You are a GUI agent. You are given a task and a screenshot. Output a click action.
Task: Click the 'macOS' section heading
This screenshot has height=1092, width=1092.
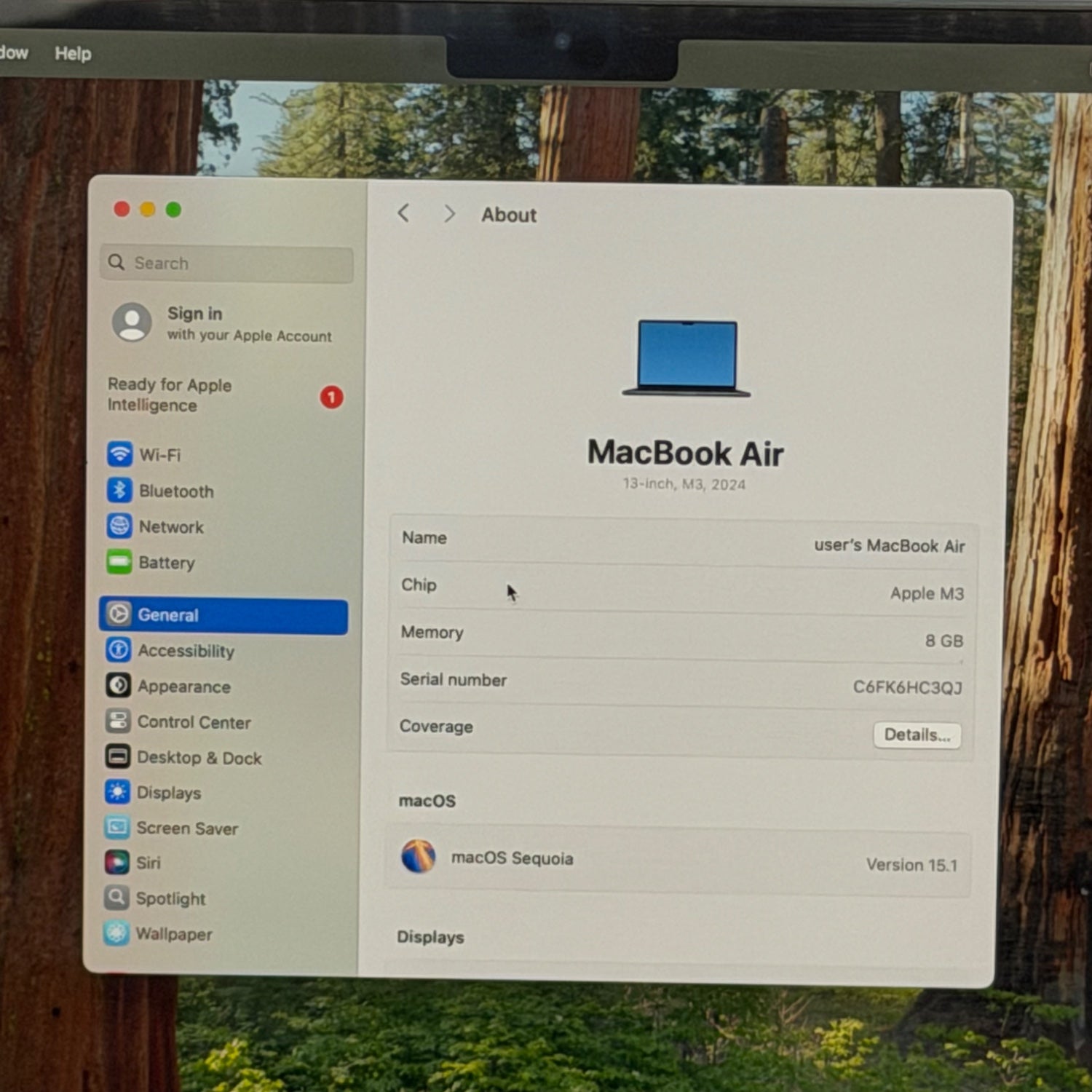pos(427,801)
